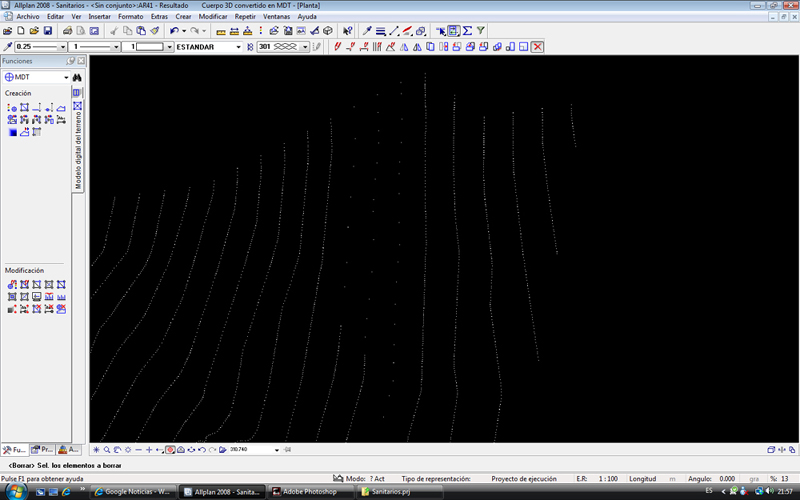Pin the Funciones panel
This screenshot has height=500, width=800.
click(x=70, y=61)
